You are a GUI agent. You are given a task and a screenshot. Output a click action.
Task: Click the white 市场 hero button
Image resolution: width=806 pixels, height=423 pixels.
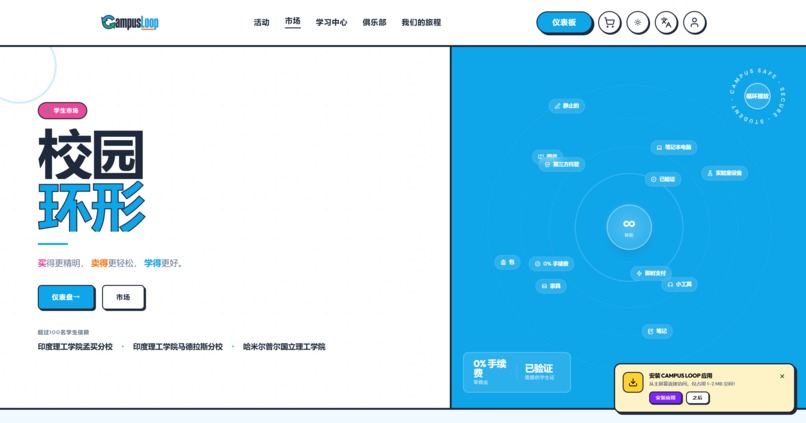click(123, 297)
